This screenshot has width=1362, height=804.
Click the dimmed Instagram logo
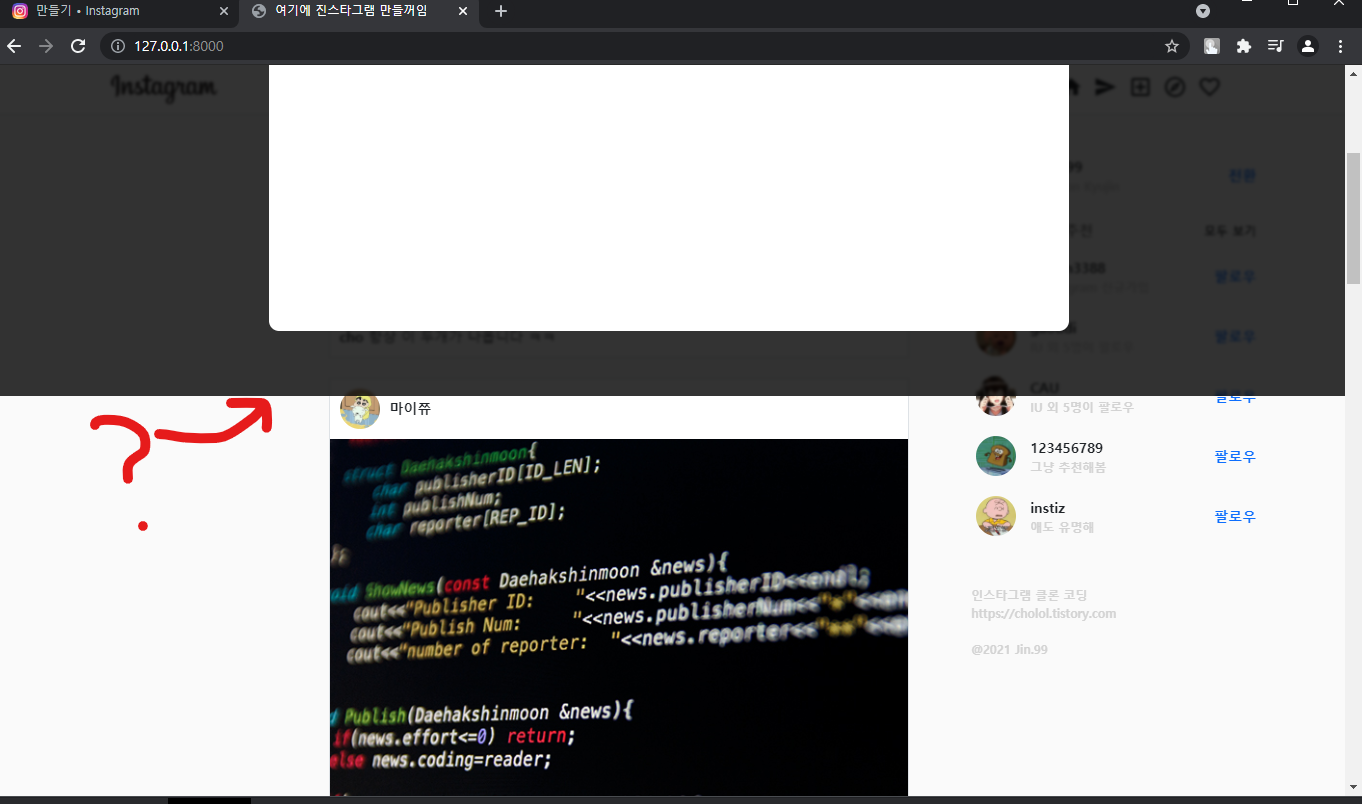click(163, 88)
